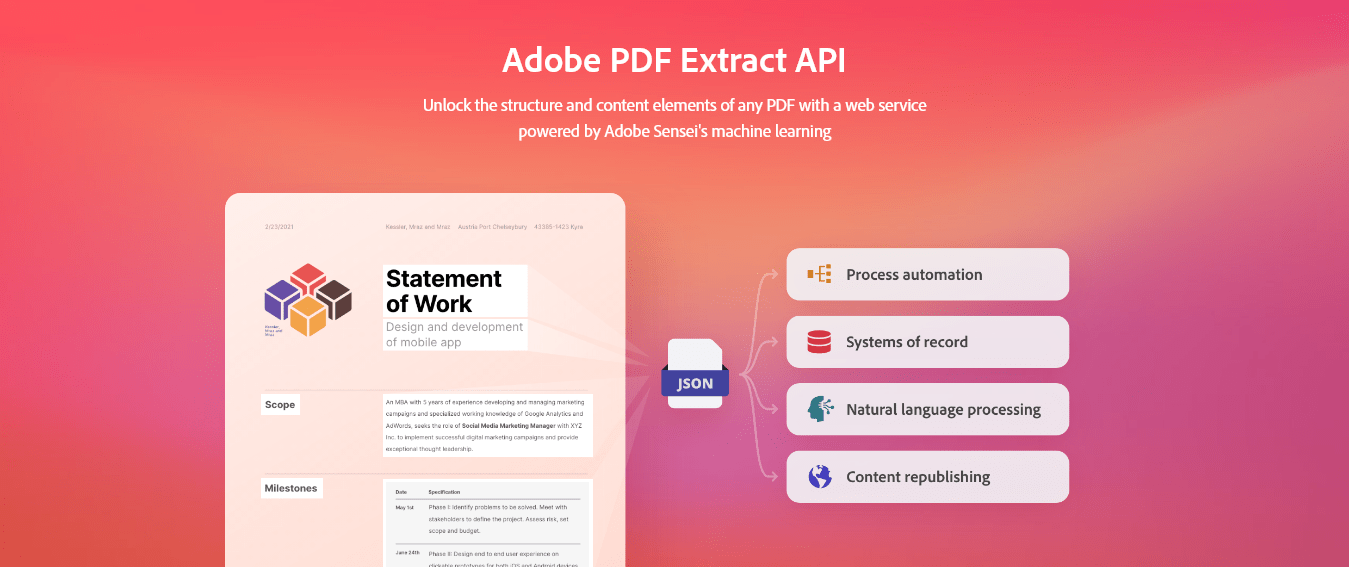Click 'Kessler, Mraz and Mraz' in document header
Viewport: 1349px width, 567px height.
pyautogui.click(x=418, y=227)
